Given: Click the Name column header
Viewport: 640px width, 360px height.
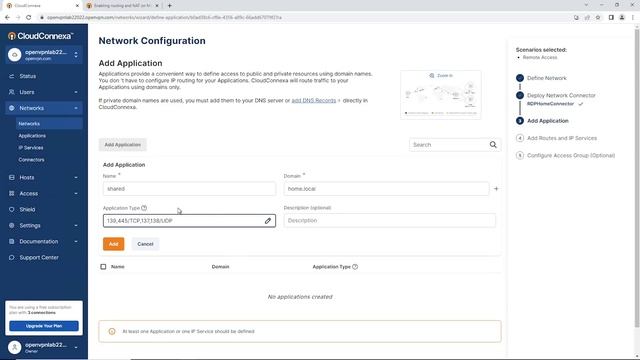Looking at the screenshot, I should tap(118, 267).
